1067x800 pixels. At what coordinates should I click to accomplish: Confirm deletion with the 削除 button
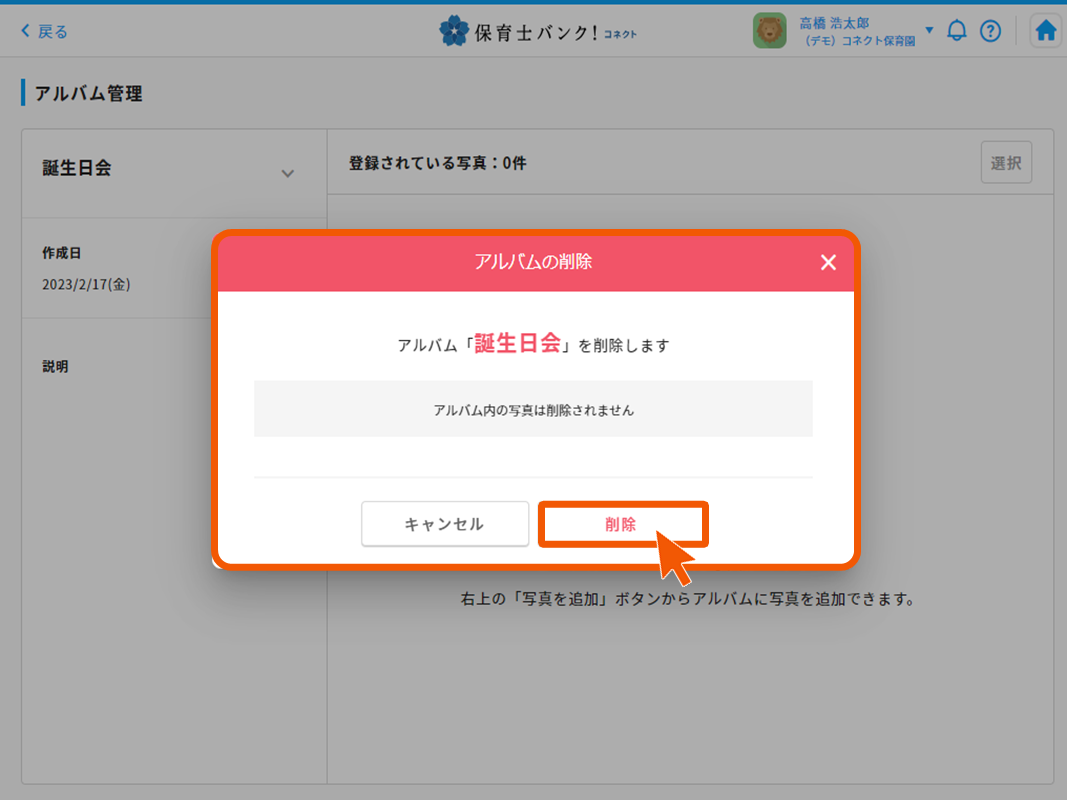tap(623, 523)
